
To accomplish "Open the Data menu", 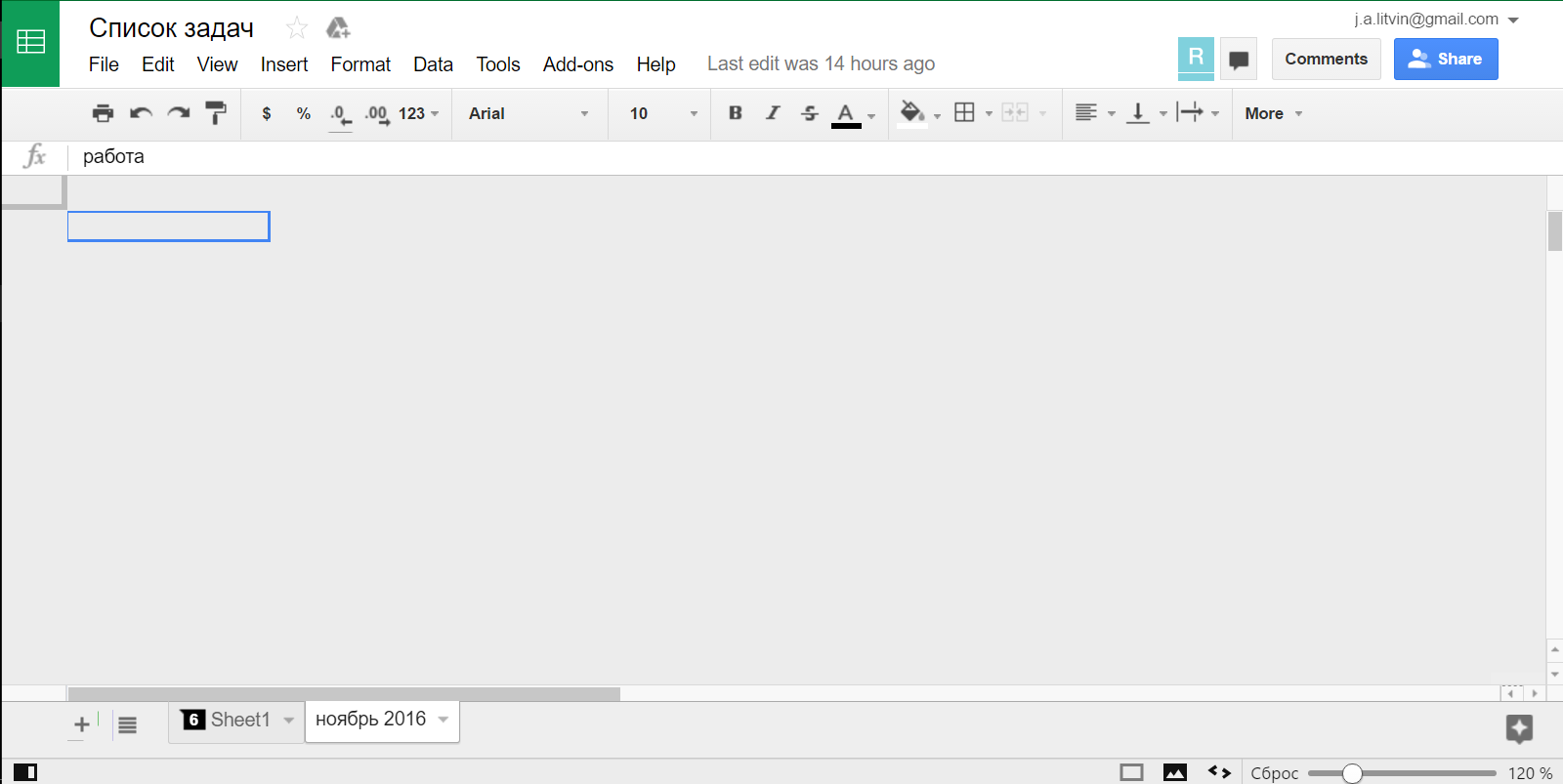I will click(433, 64).
